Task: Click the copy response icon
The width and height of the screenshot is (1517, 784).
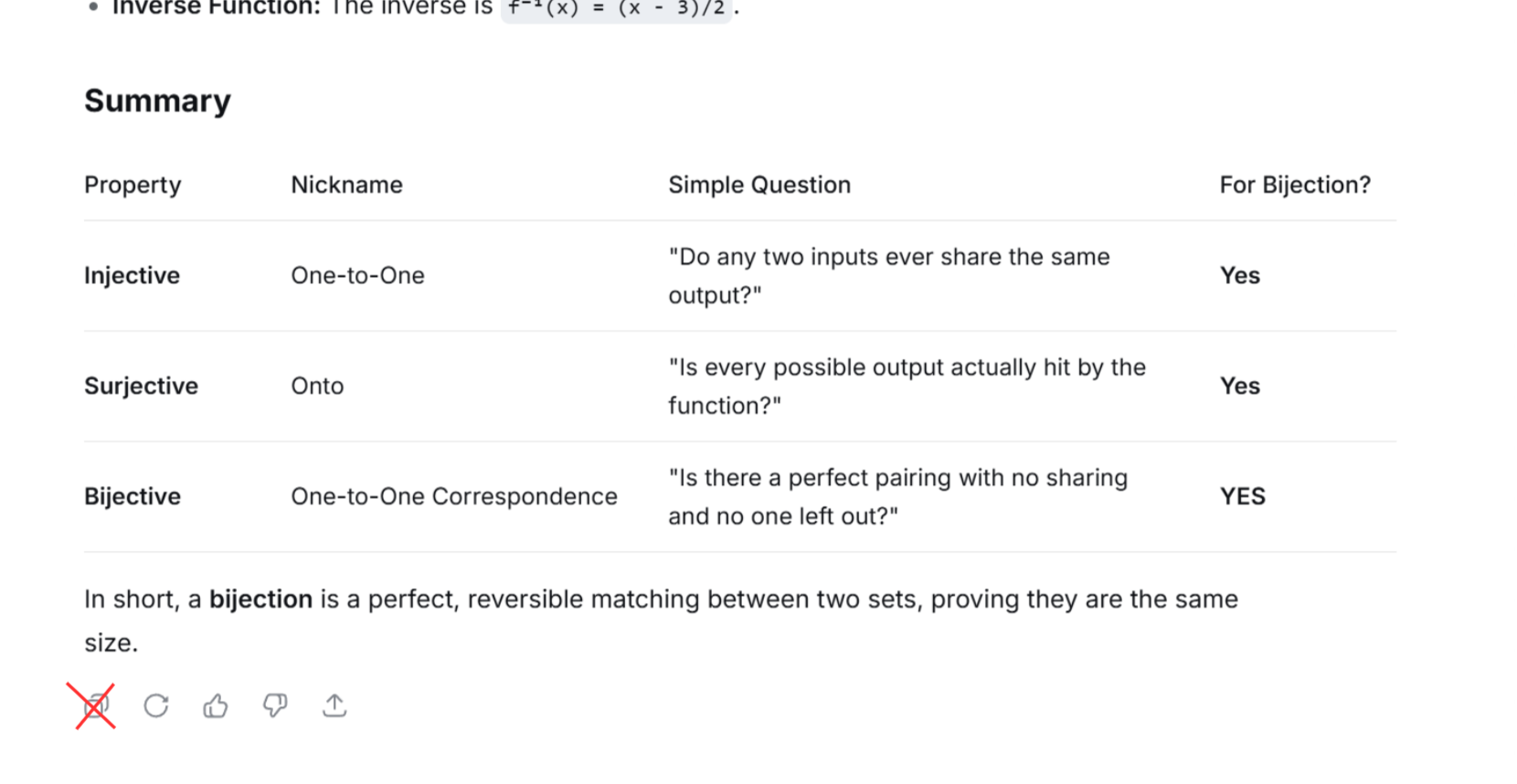Action: click(96, 705)
